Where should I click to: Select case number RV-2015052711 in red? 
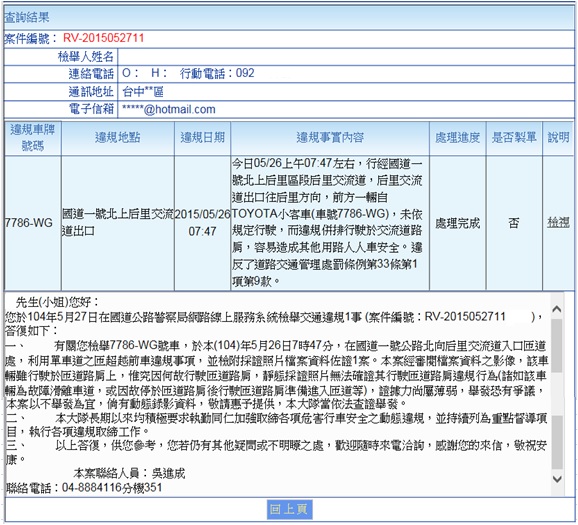click(x=104, y=38)
